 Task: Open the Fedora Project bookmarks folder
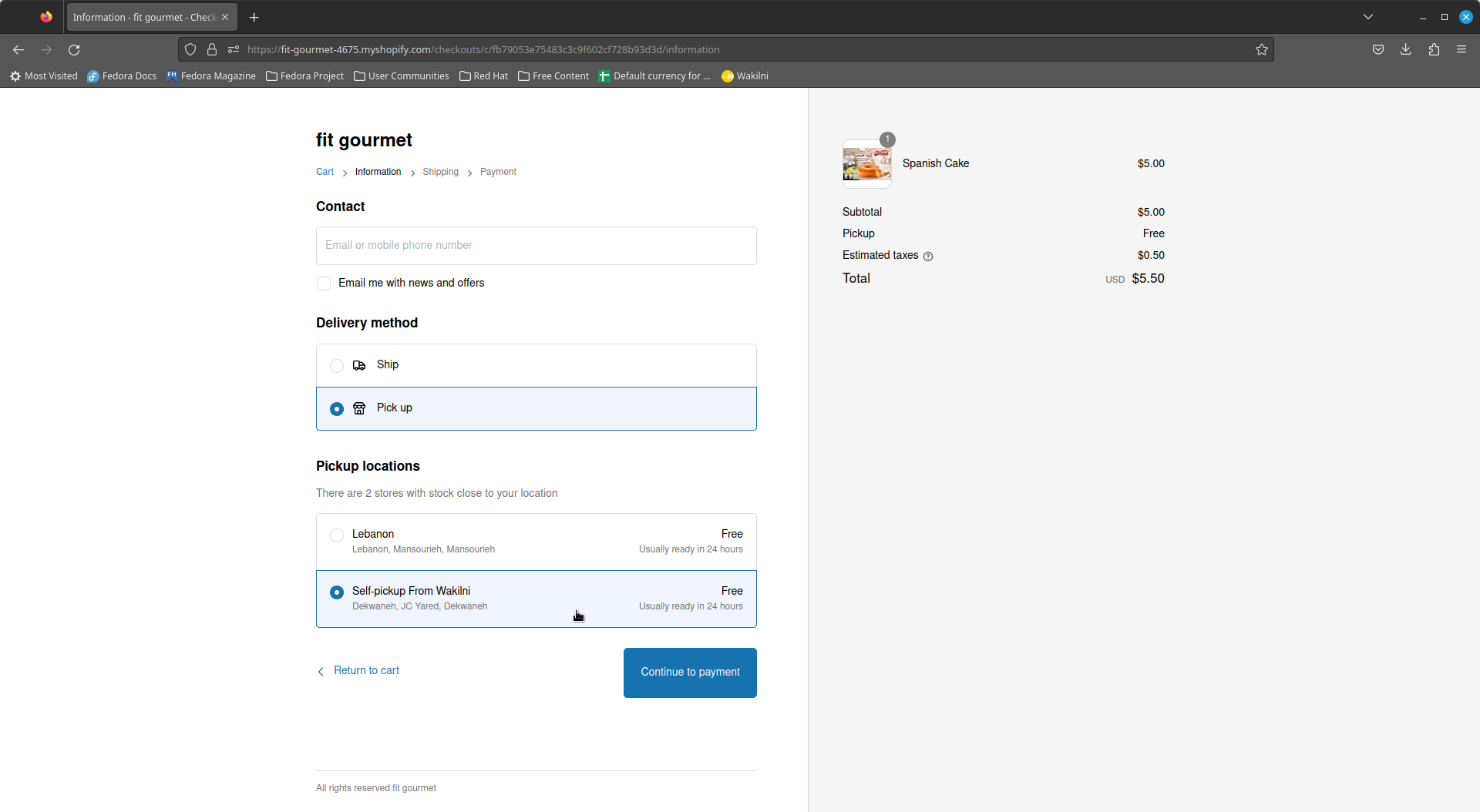click(x=304, y=75)
